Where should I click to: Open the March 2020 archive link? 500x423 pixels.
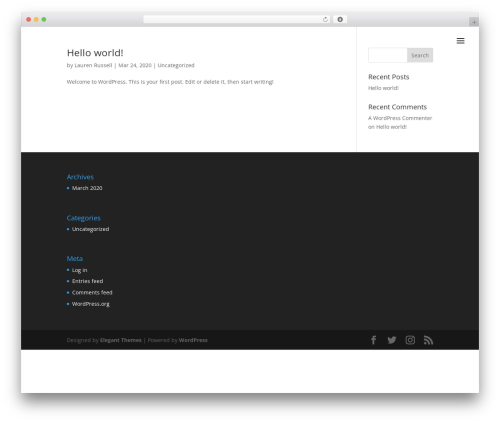(87, 188)
